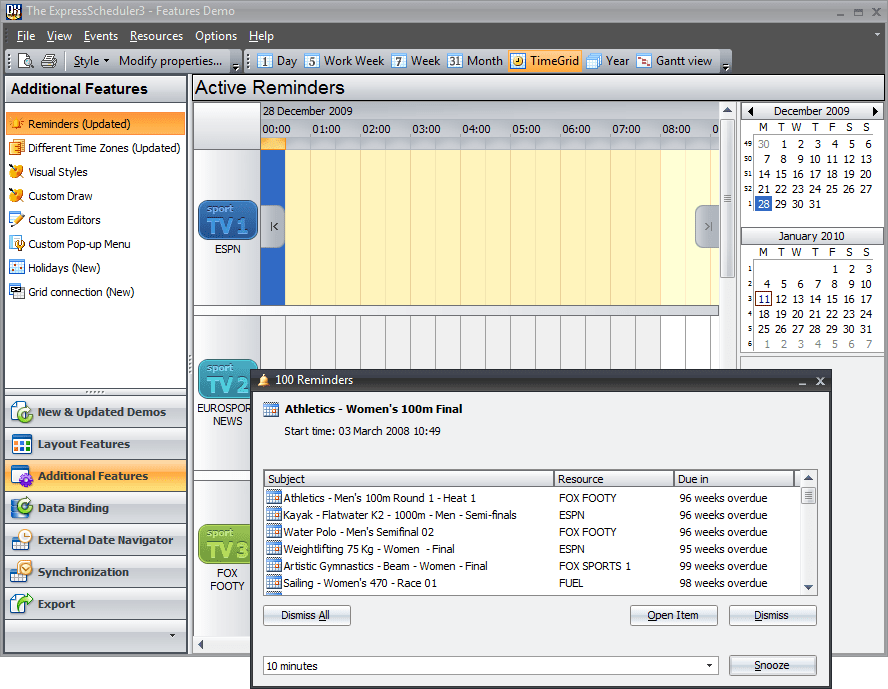Activate the Year view
888x689 pixels.
(608, 61)
